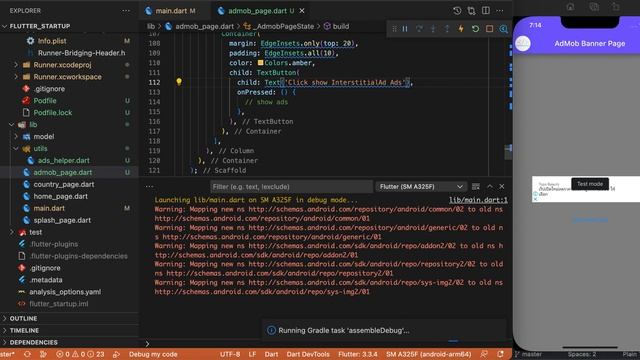Trigger Flutter hot reload lightning icon

coord(461,29)
